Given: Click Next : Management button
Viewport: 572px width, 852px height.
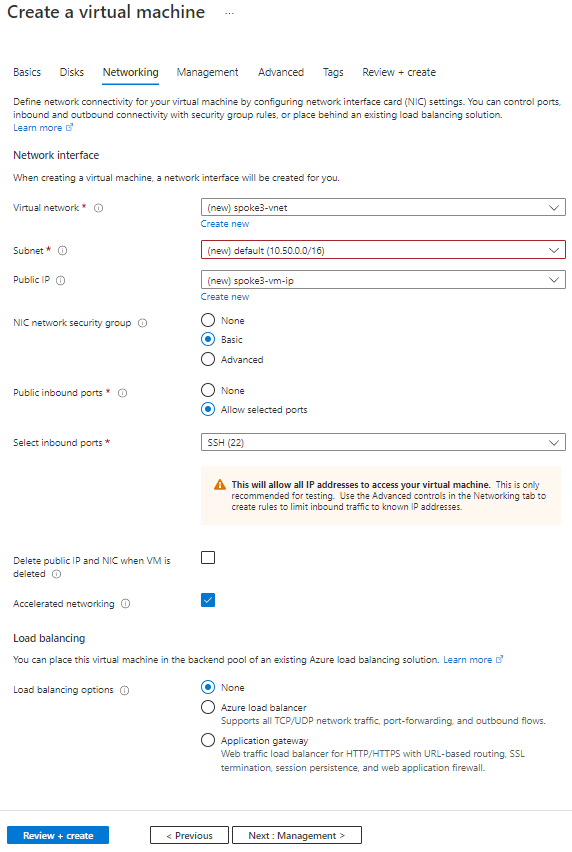Looking at the screenshot, I should (297, 836).
